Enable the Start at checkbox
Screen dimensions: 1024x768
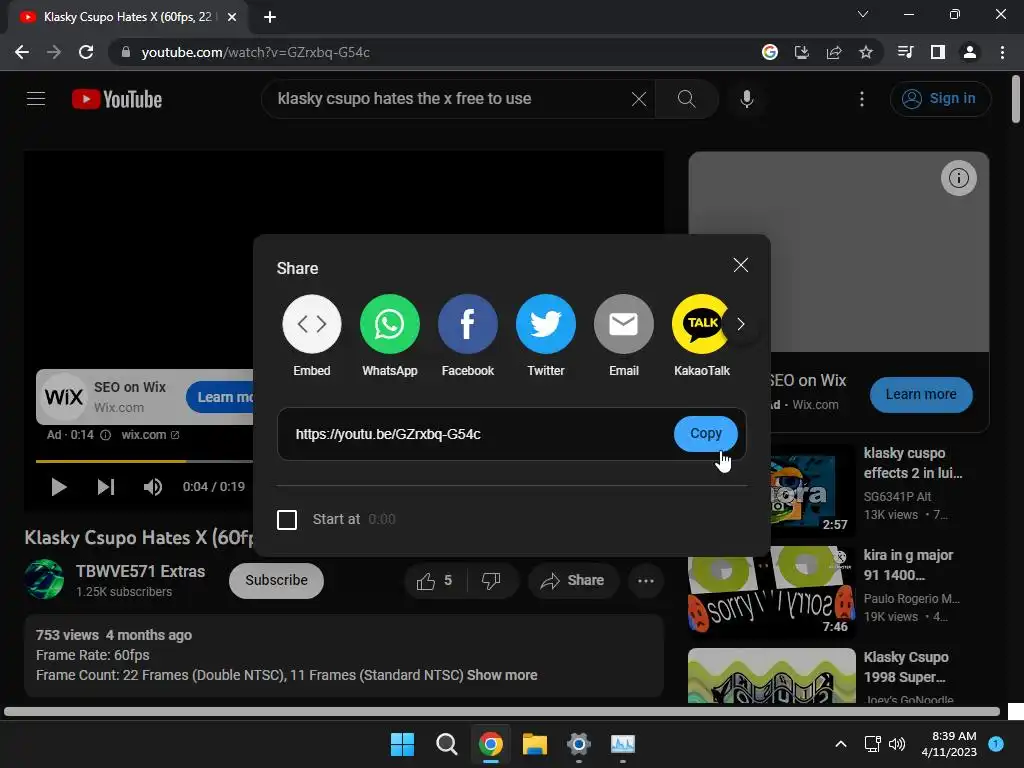tap(287, 520)
